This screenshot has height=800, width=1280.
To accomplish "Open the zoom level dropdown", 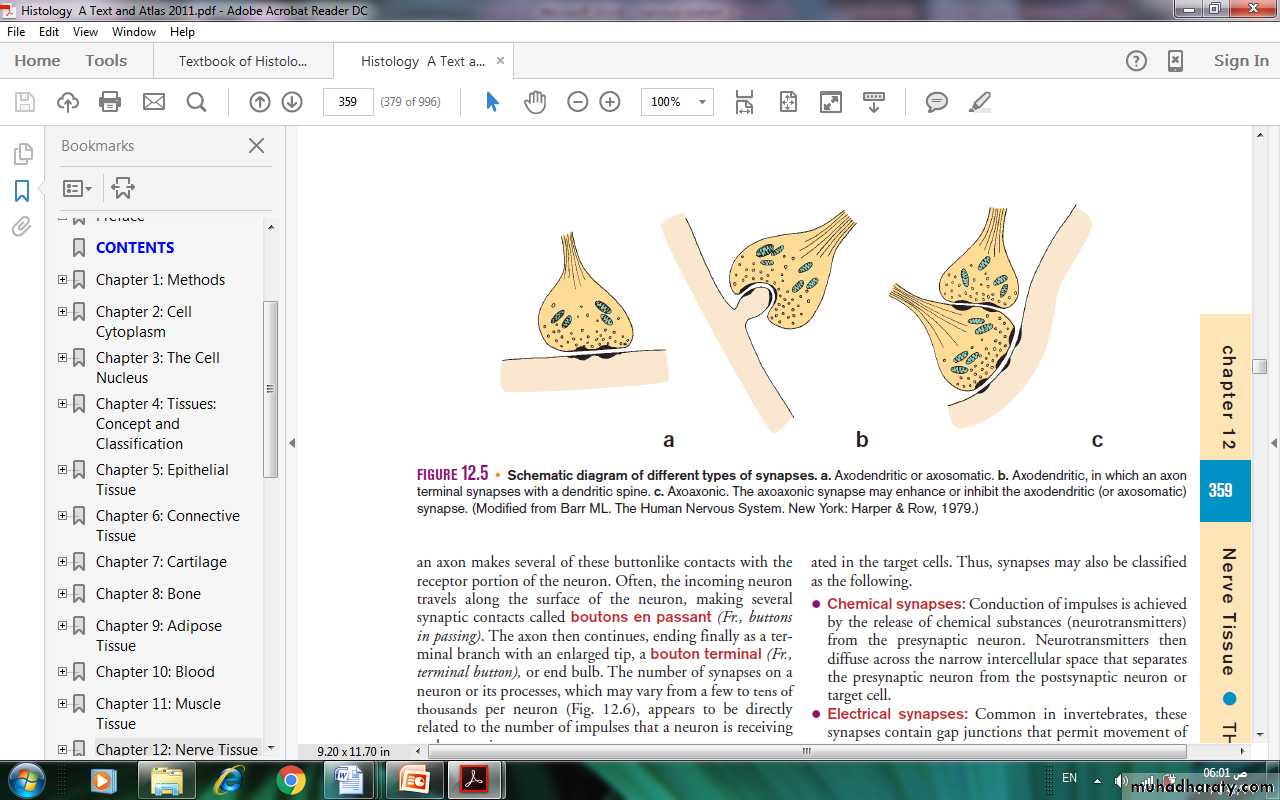I will tap(702, 102).
